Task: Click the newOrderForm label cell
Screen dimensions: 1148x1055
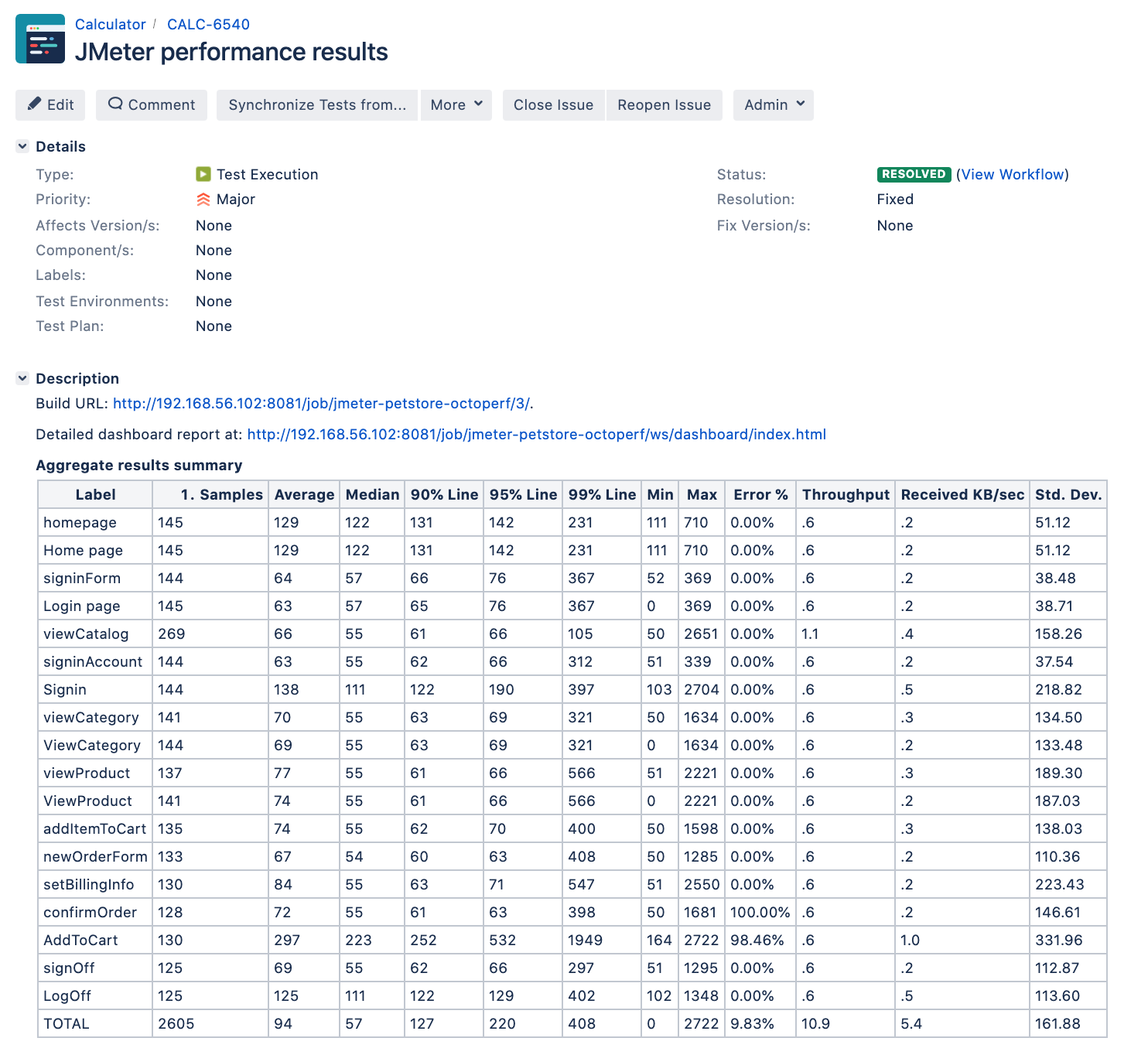Action: 95,857
